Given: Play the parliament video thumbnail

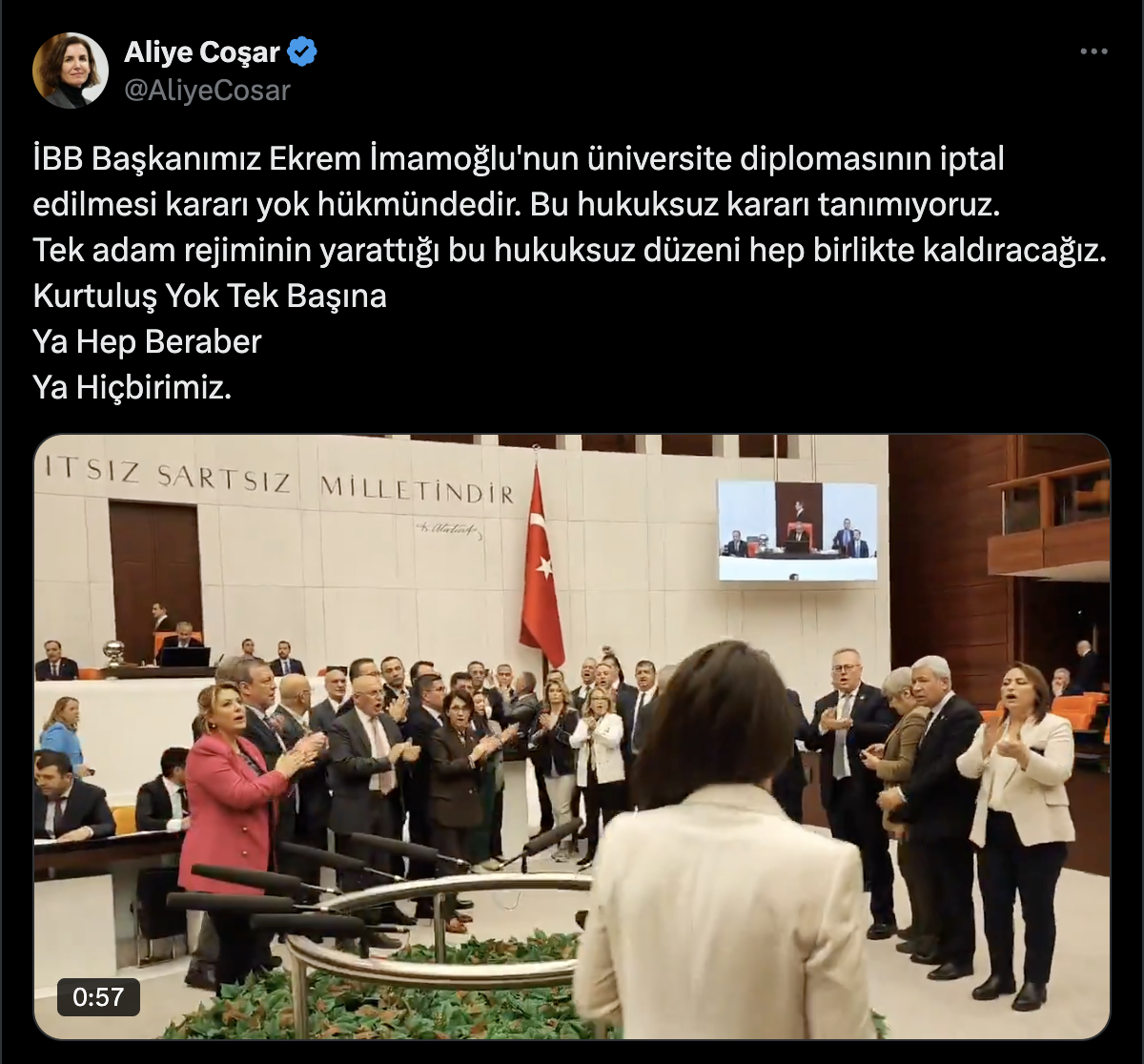Looking at the screenshot, I should (572, 737).
